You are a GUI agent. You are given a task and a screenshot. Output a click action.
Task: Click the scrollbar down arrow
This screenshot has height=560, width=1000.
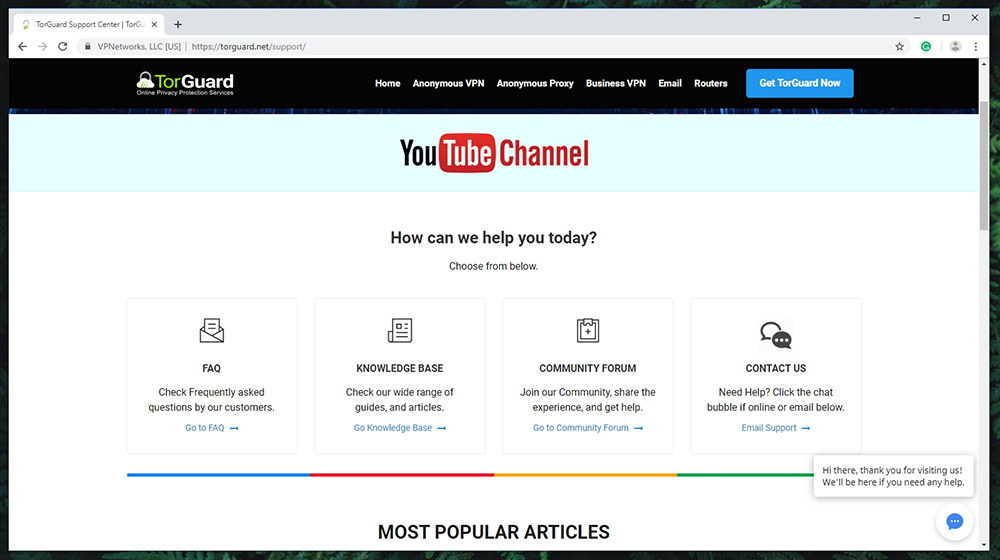984,545
